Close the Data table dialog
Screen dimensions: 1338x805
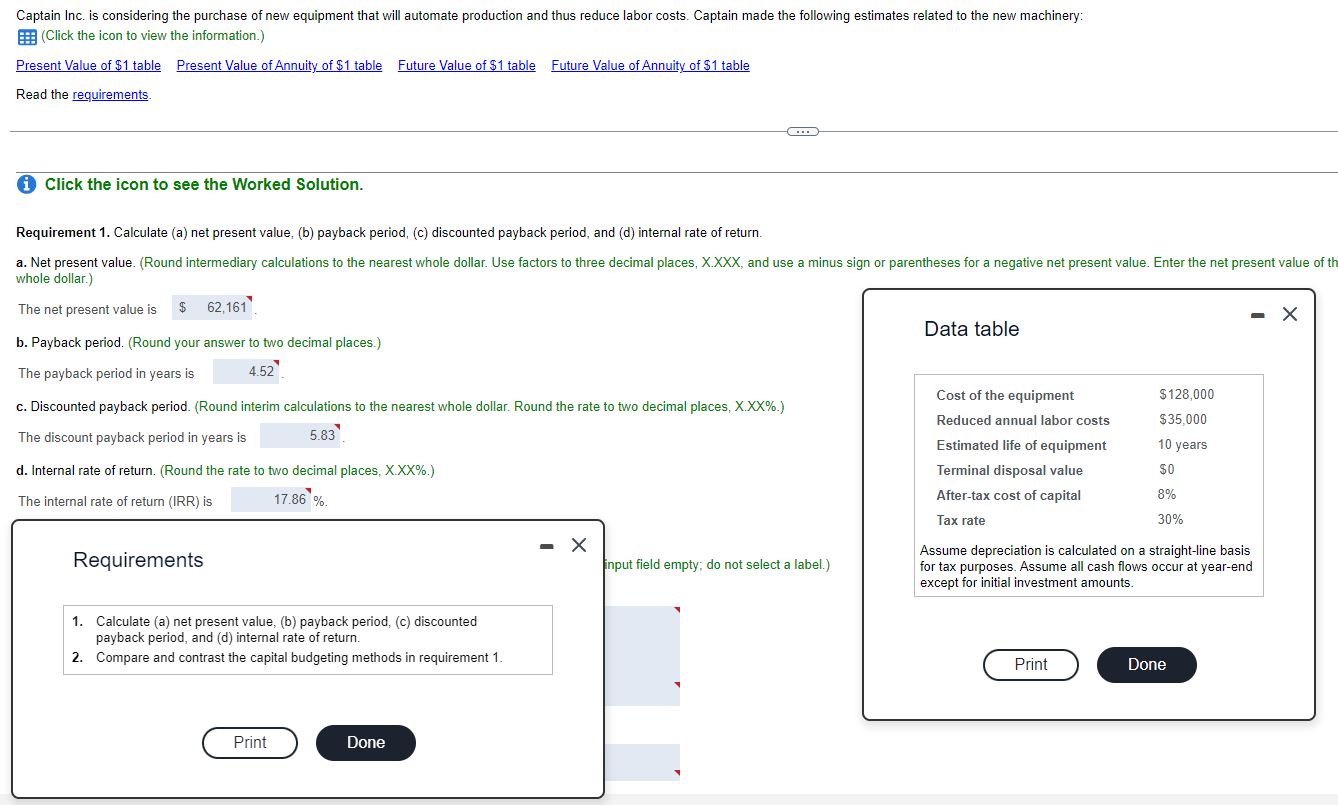(1289, 313)
